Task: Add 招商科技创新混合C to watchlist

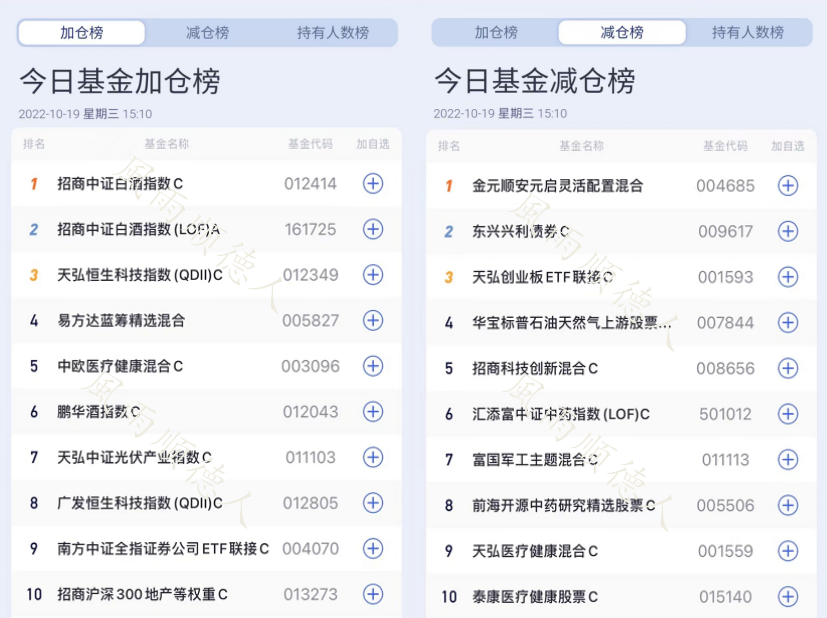Action: point(788,368)
